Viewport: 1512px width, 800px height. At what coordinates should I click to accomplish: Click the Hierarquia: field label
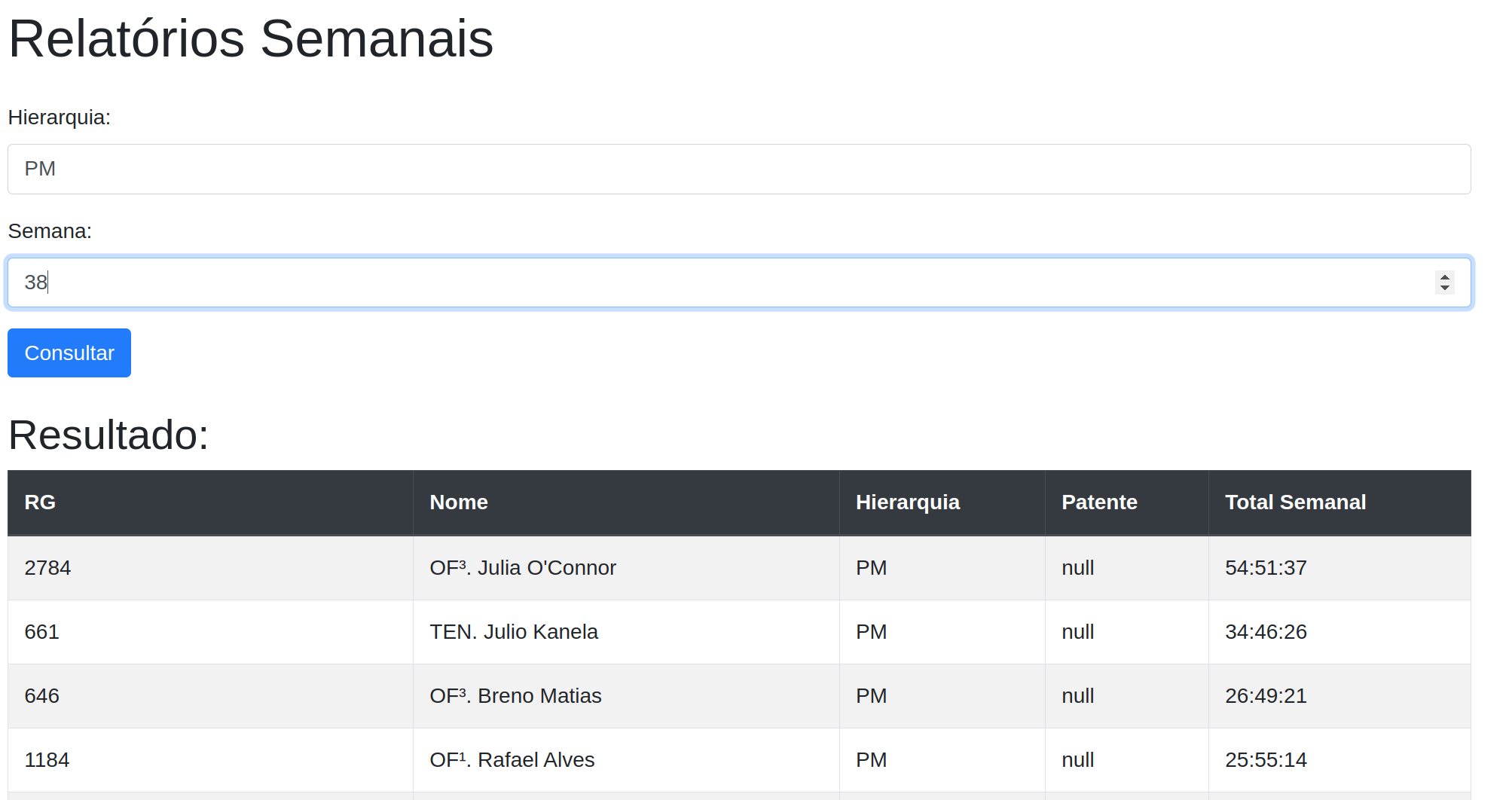[x=59, y=118]
